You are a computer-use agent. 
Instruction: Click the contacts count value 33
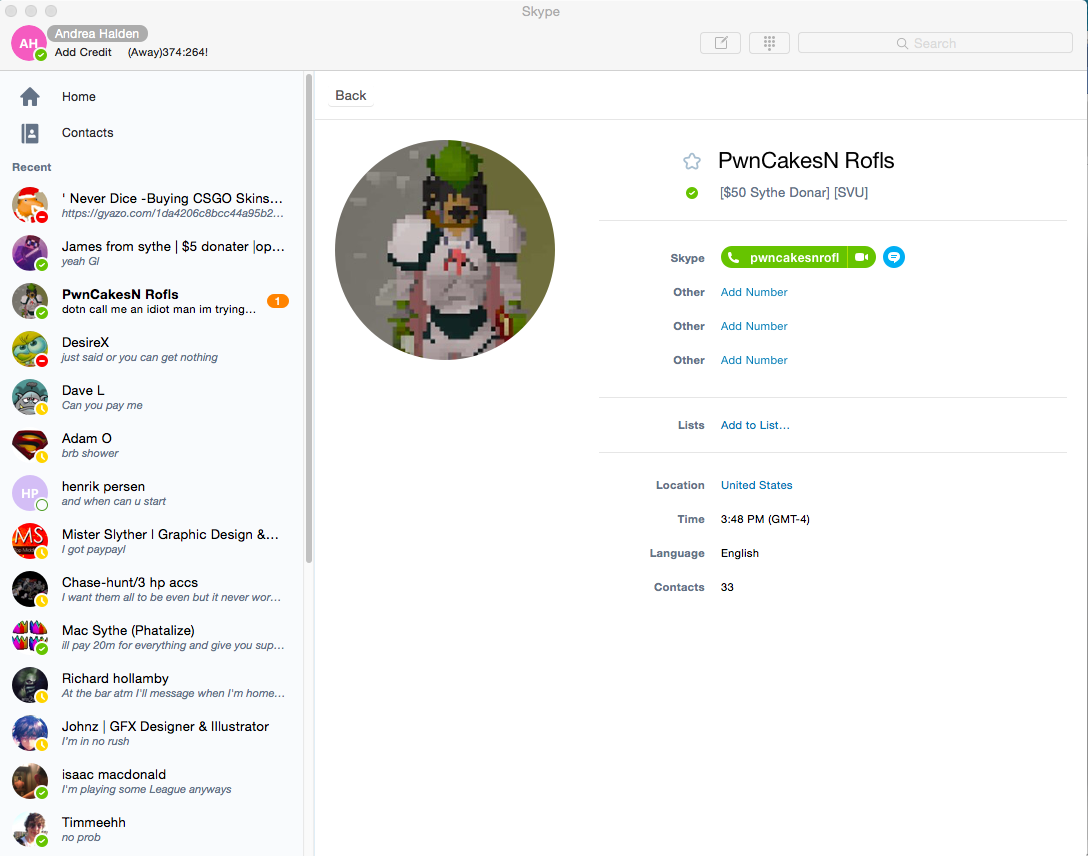[726, 587]
